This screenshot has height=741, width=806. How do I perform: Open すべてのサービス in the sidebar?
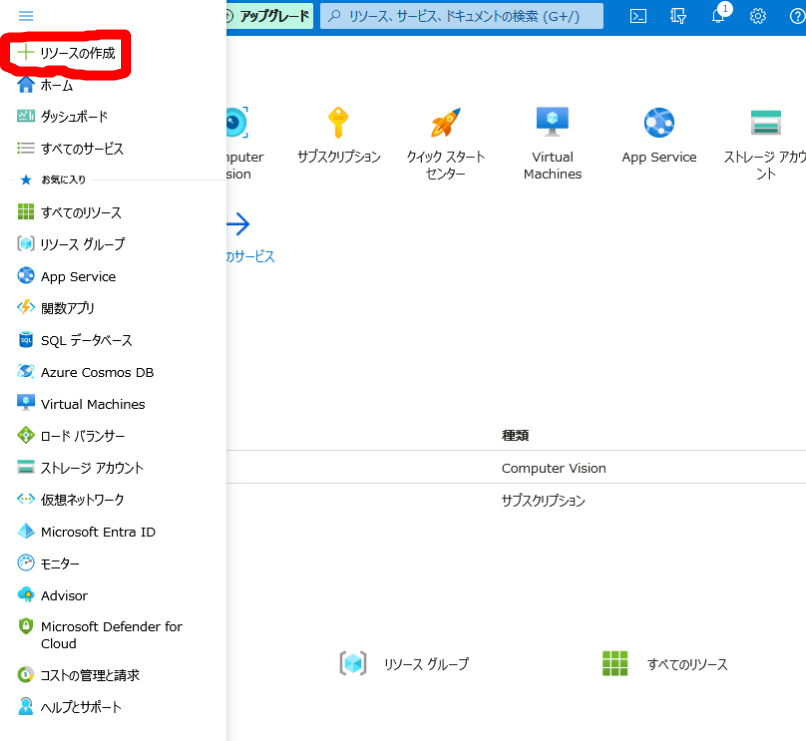pos(70,149)
